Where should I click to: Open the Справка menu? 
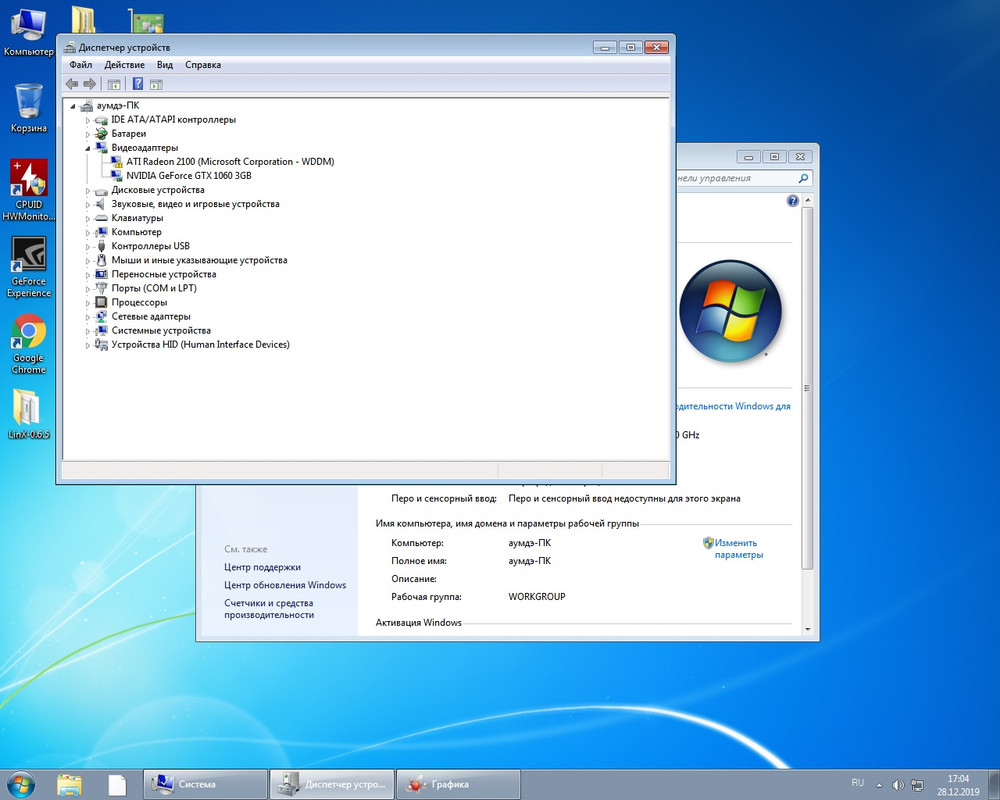[x=203, y=64]
